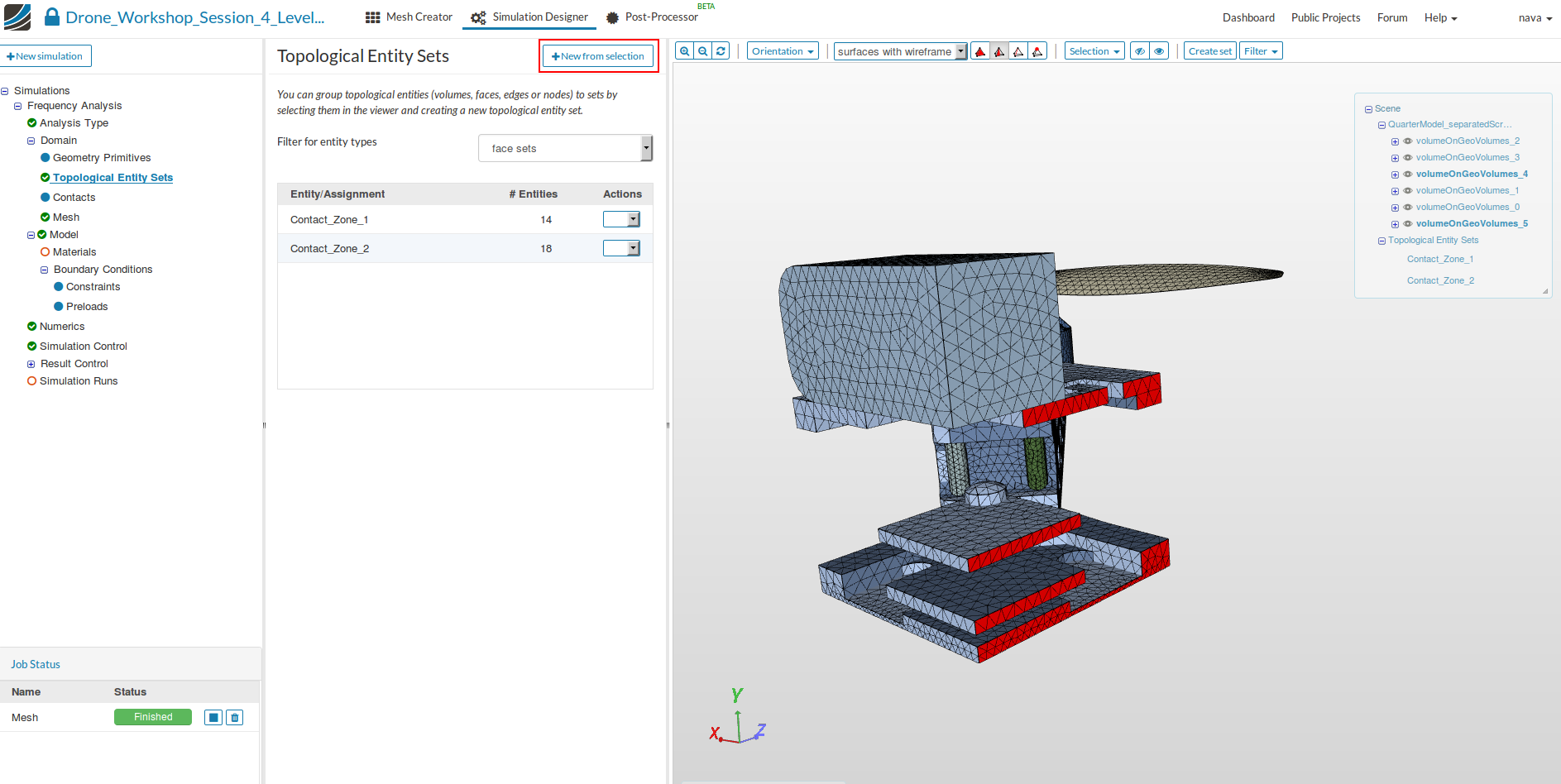Toggle visibility of volumeOnGeoVolumes_2
Screen dimensions: 1561x784
pos(1408,141)
